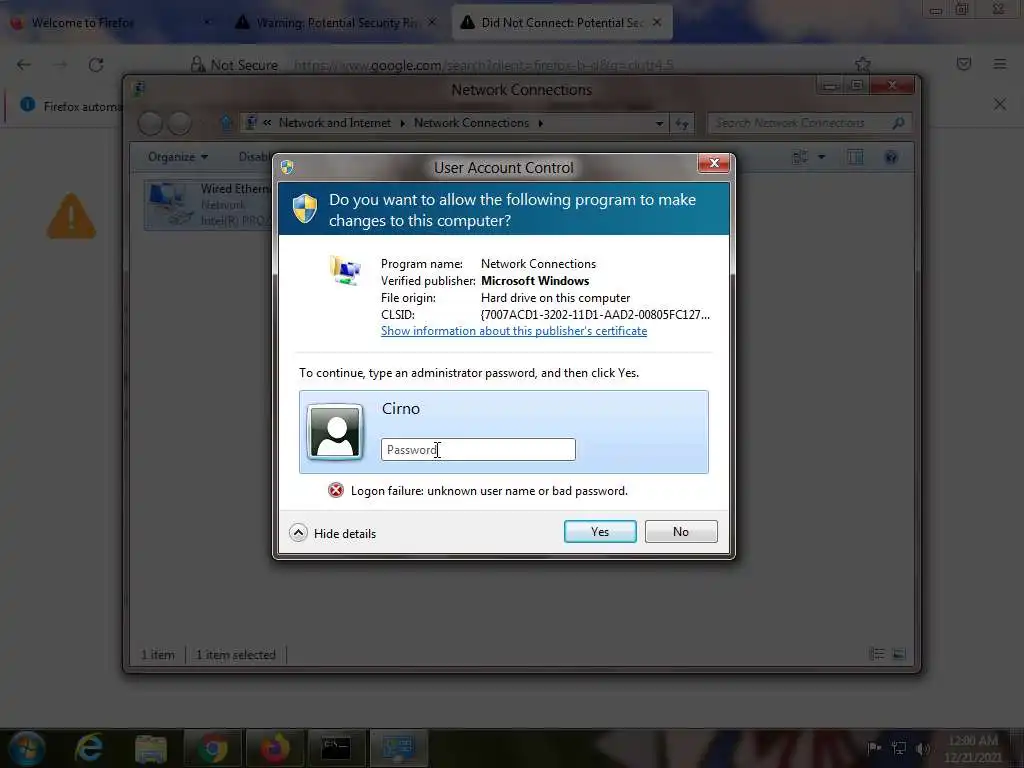The width and height of the screenshot is (1024, 768).
Task: Click the Logon failure error message text
Action: (489, 491)
